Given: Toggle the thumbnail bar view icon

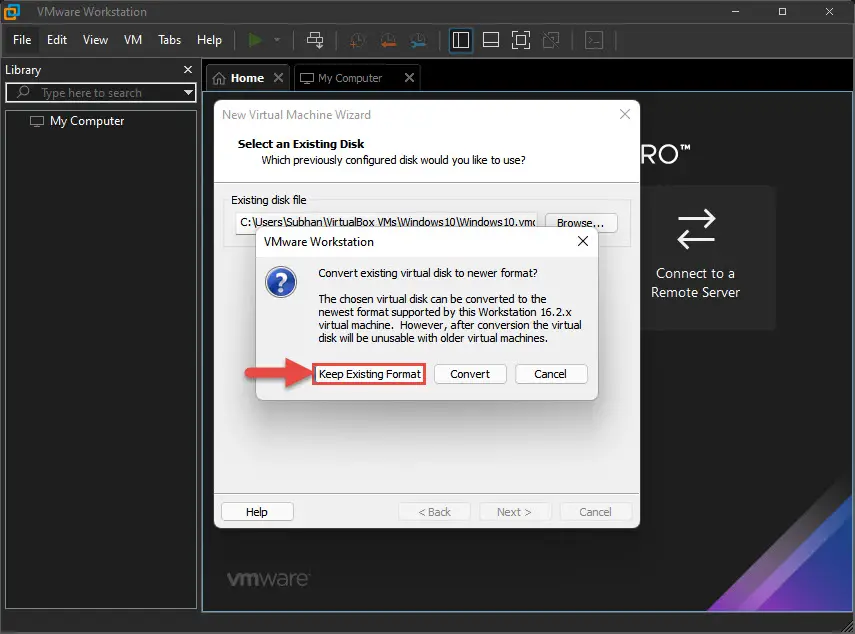Looking at the screenshot, I should (x=491, y=40).
